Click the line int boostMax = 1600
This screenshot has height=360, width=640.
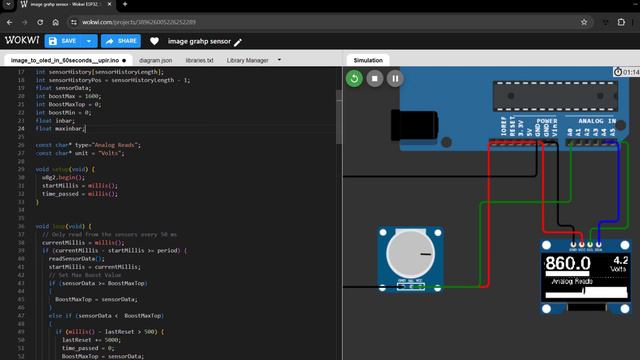click(x=68, y=96)
